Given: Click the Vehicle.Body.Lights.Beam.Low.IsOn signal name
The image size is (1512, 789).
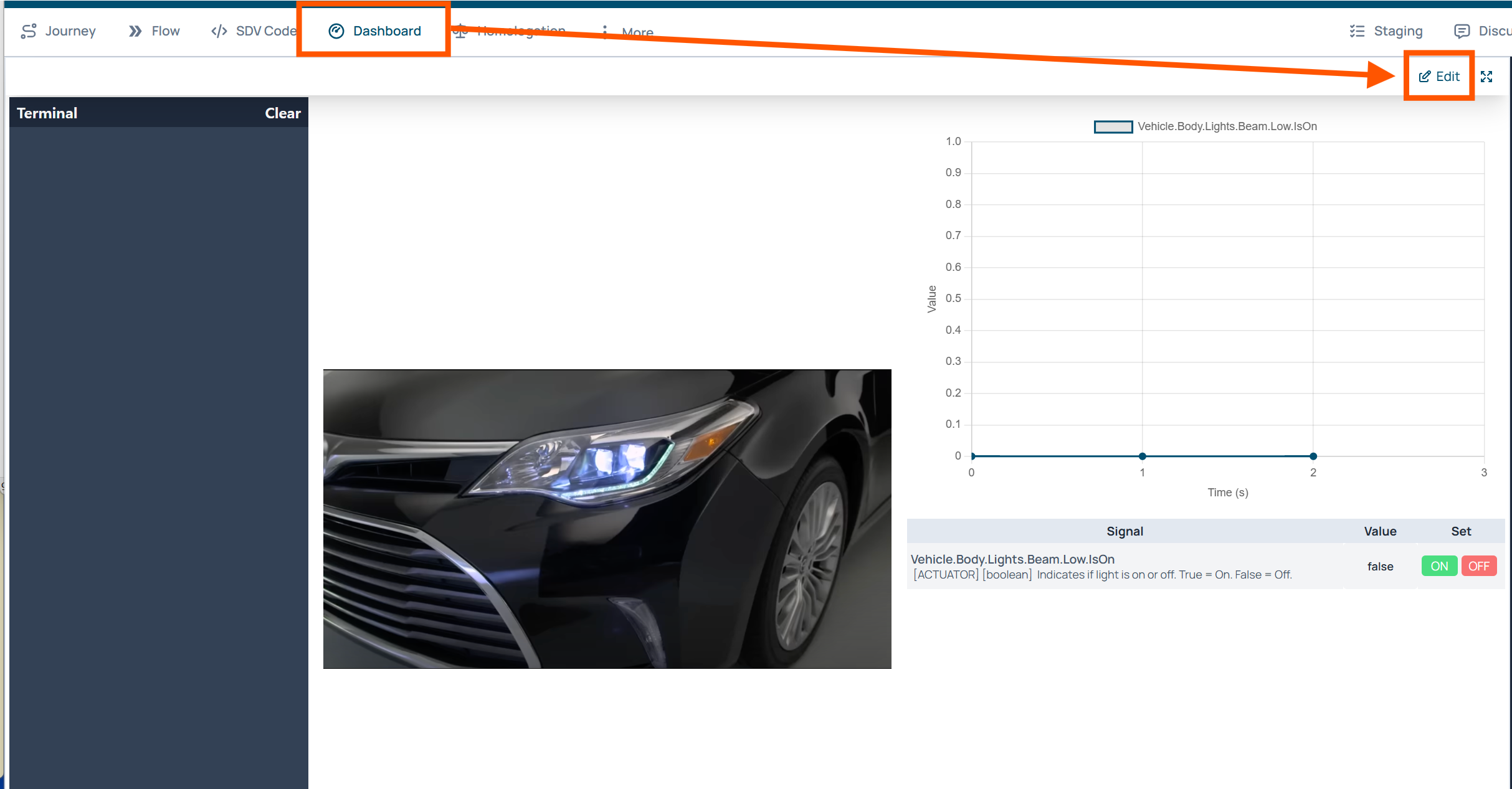Looking at the screenshot, I should tap(1012, 559).
